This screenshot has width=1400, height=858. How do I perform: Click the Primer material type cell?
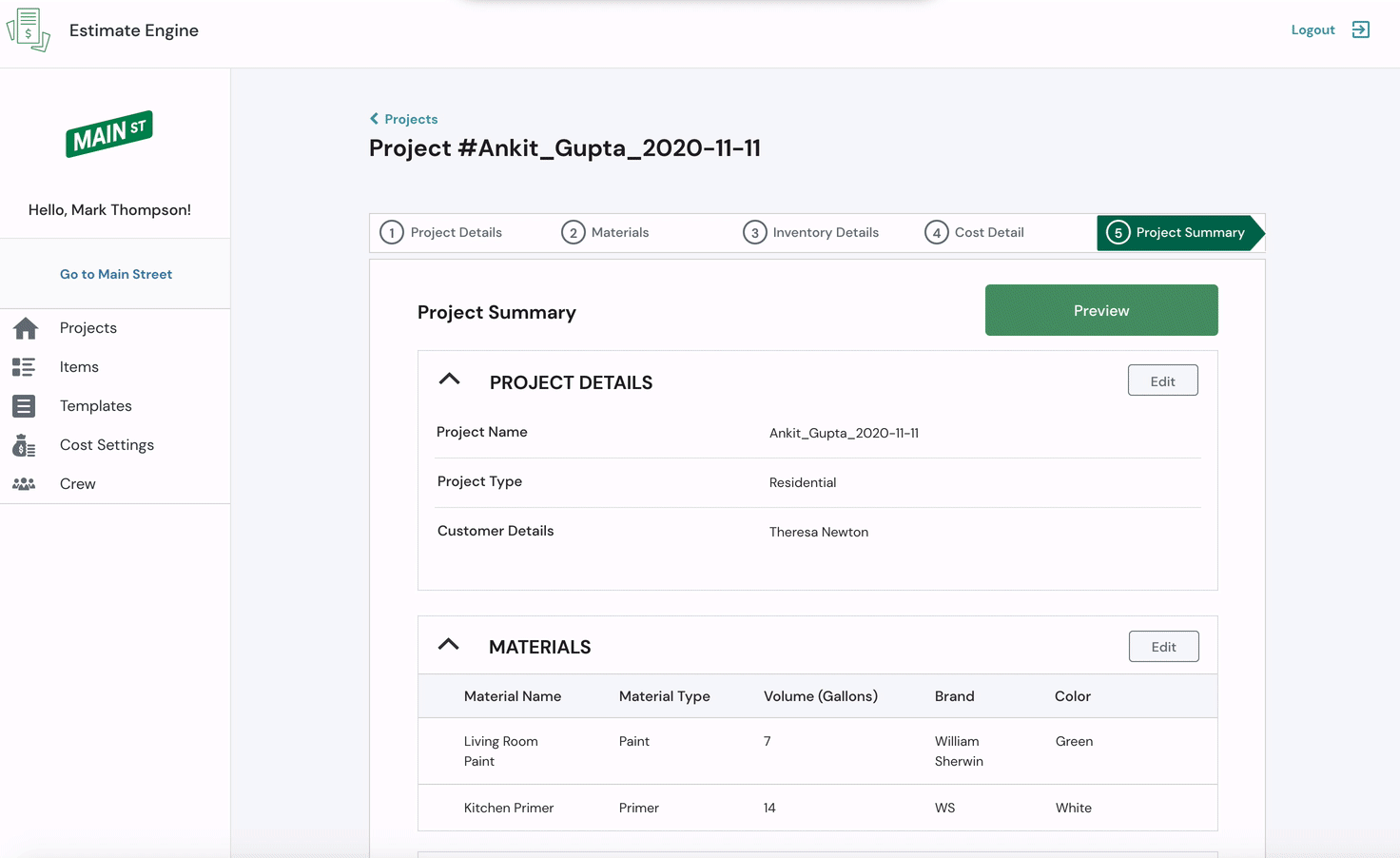point(638,808)
